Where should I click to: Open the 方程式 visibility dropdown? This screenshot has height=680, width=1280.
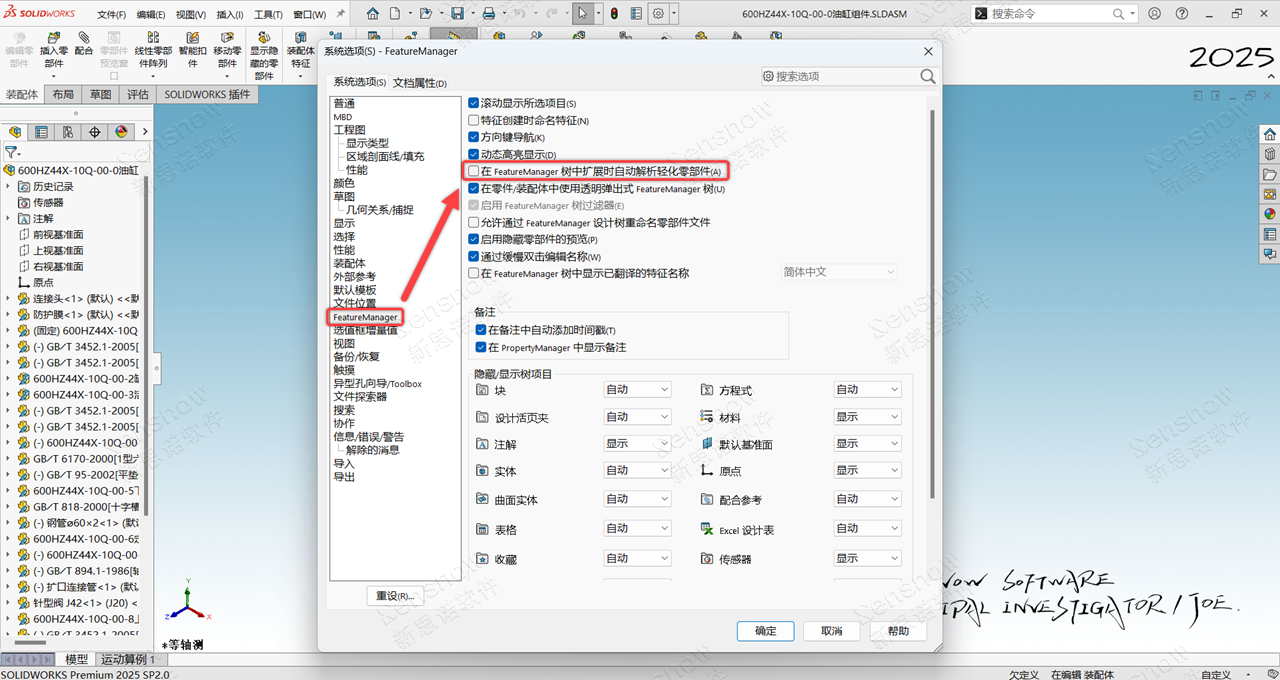click(x=867, y=390)
